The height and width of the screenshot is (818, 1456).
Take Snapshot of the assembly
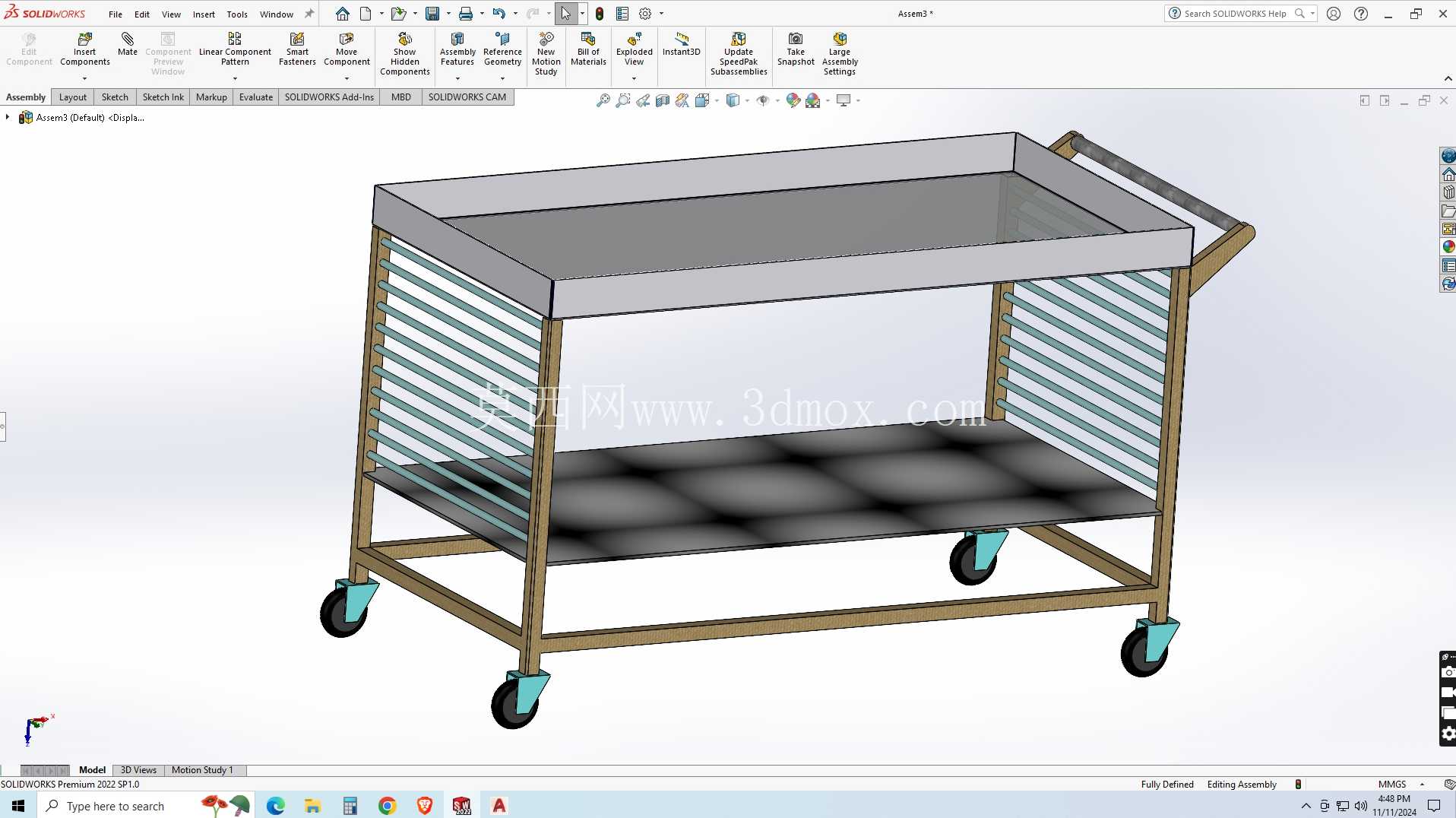[796, 49]
